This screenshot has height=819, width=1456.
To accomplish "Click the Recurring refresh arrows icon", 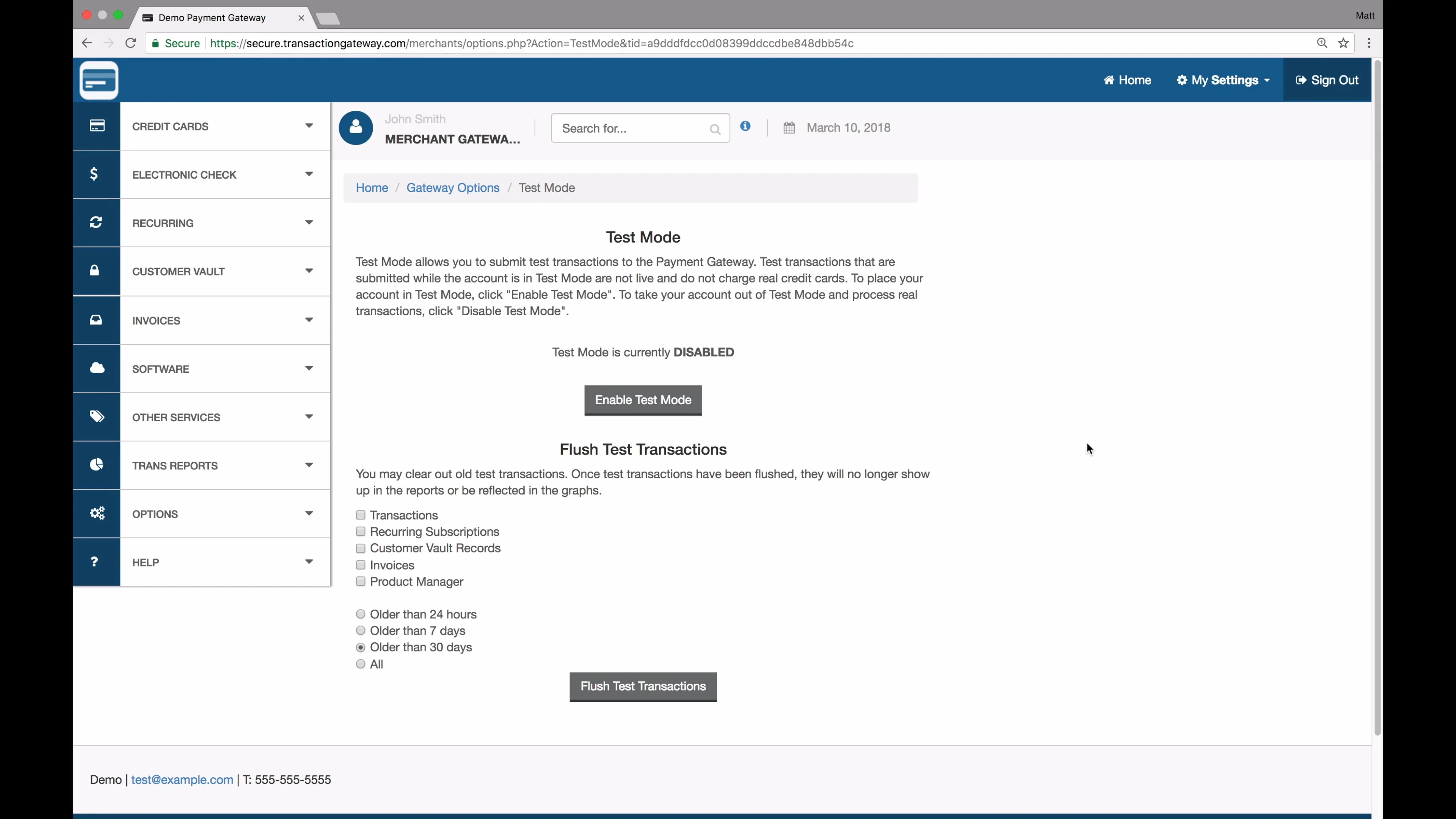I will click(x=96, y=223).
